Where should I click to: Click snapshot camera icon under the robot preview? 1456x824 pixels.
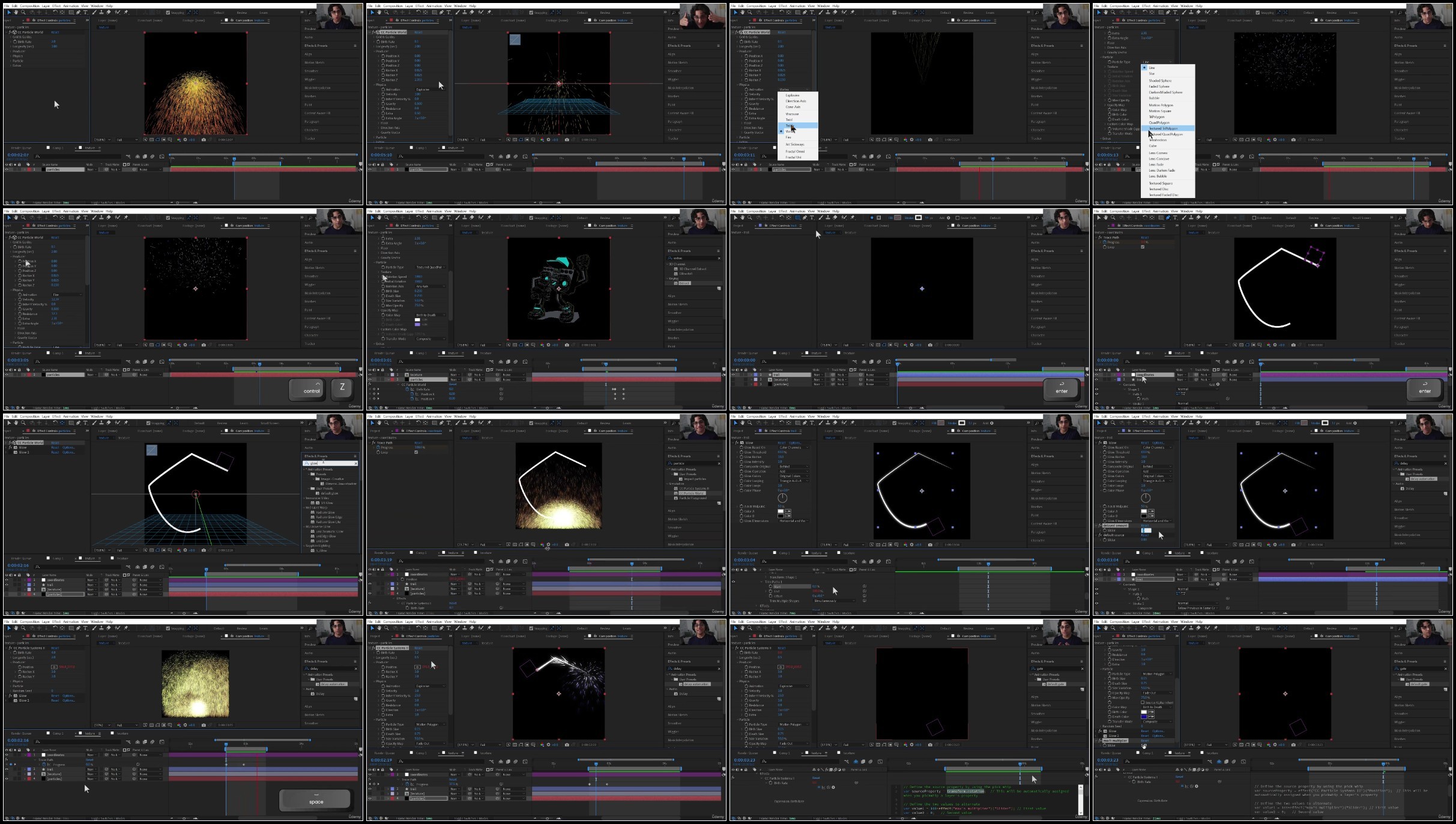click(567, 345)
